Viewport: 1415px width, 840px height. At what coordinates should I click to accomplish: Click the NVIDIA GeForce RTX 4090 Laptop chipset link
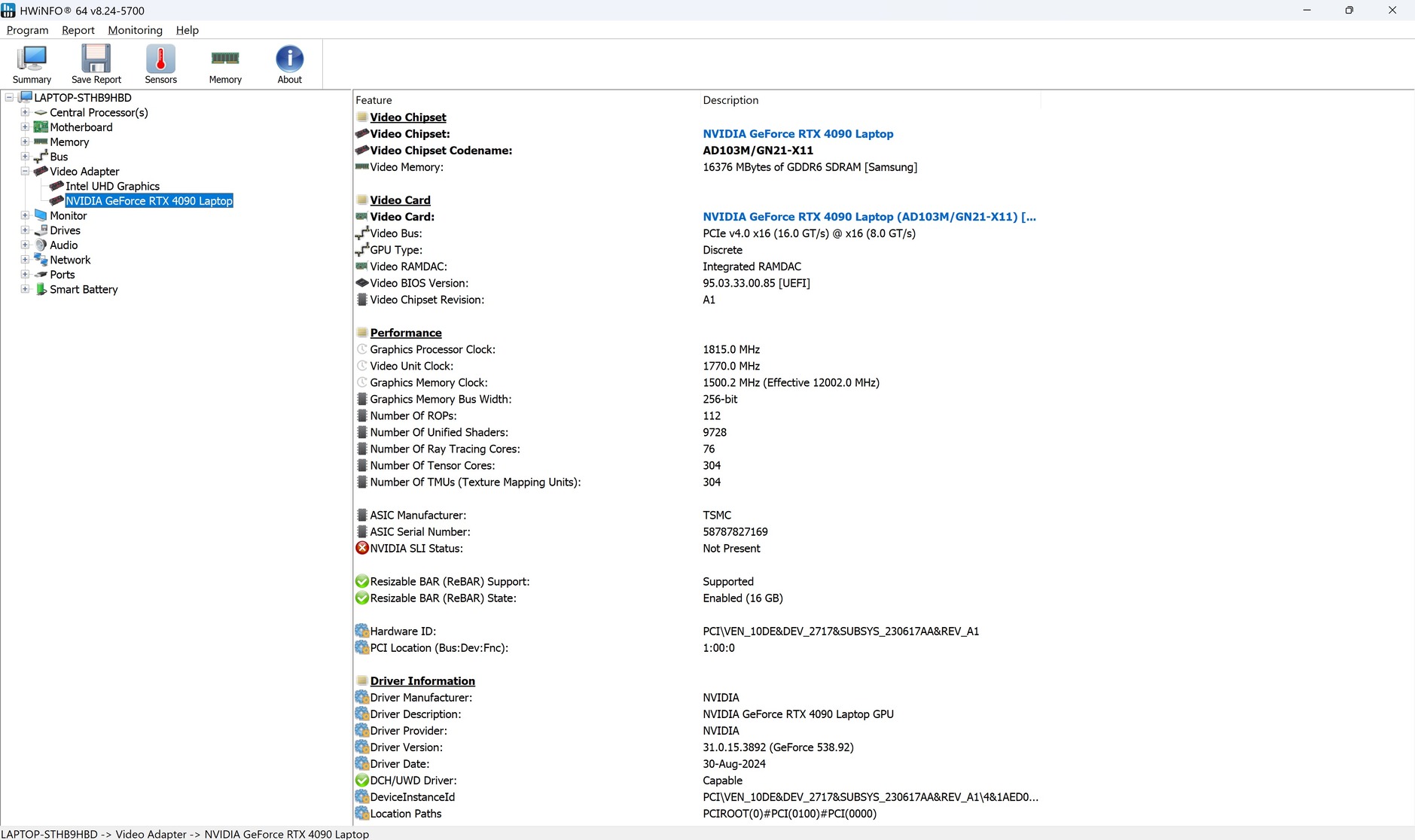click(x=798, y=134)
